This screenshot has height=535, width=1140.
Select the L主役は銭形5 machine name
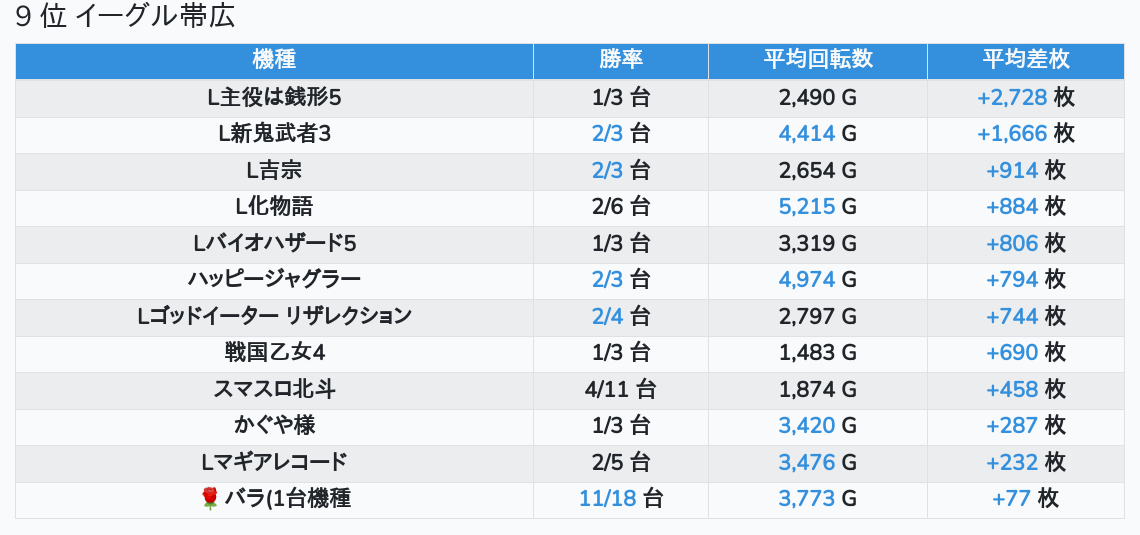tap(274, 97)
